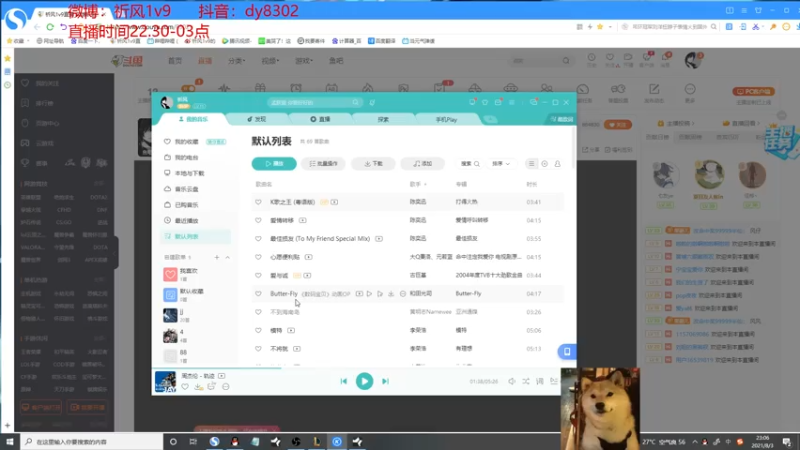Switch to 手机Play tab in Kugou

447,119
